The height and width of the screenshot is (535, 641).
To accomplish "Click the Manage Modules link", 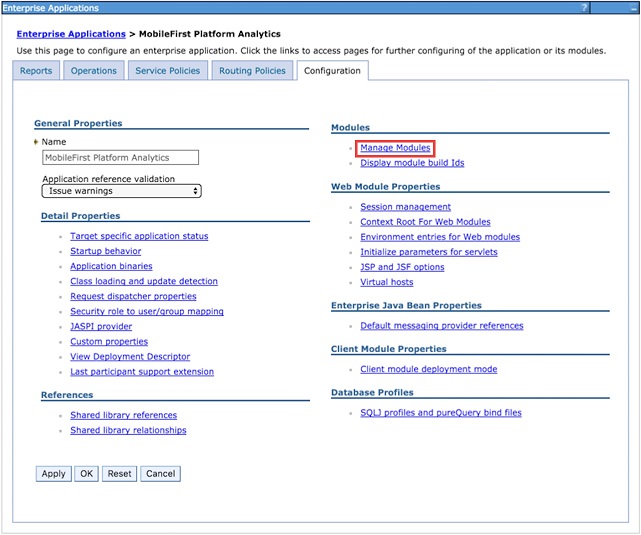I will pos(395,148).
